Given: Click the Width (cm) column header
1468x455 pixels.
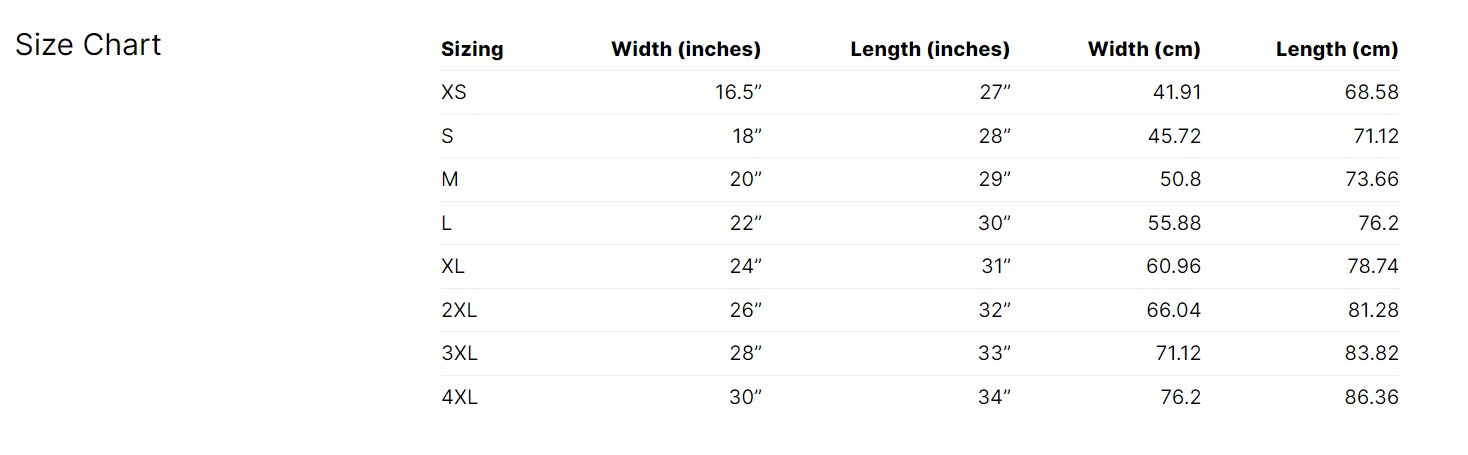Looking at the screenshot, I should click(x=1144, y=49).
